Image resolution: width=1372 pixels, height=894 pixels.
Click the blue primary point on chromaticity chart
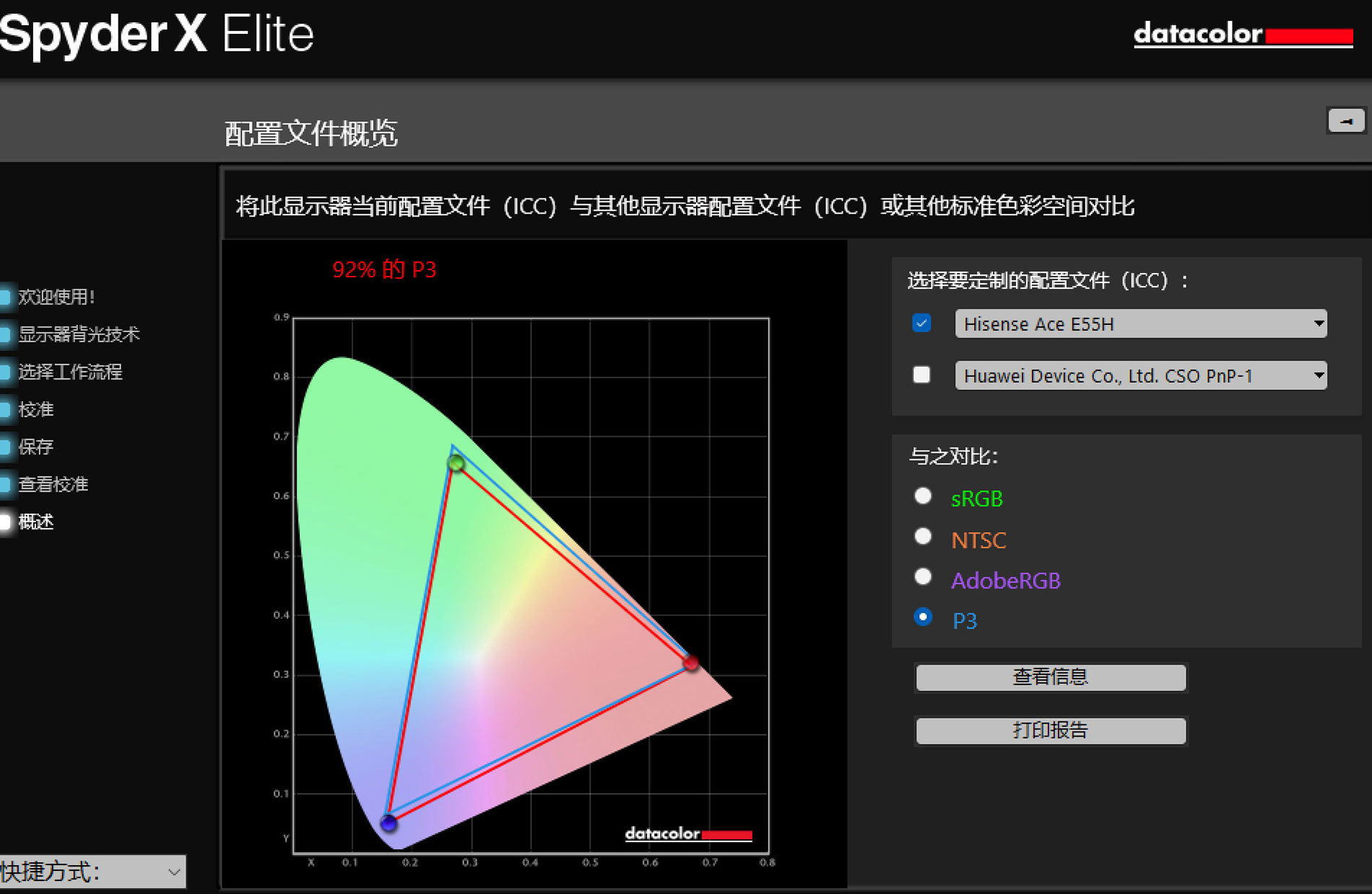(388, 823)
